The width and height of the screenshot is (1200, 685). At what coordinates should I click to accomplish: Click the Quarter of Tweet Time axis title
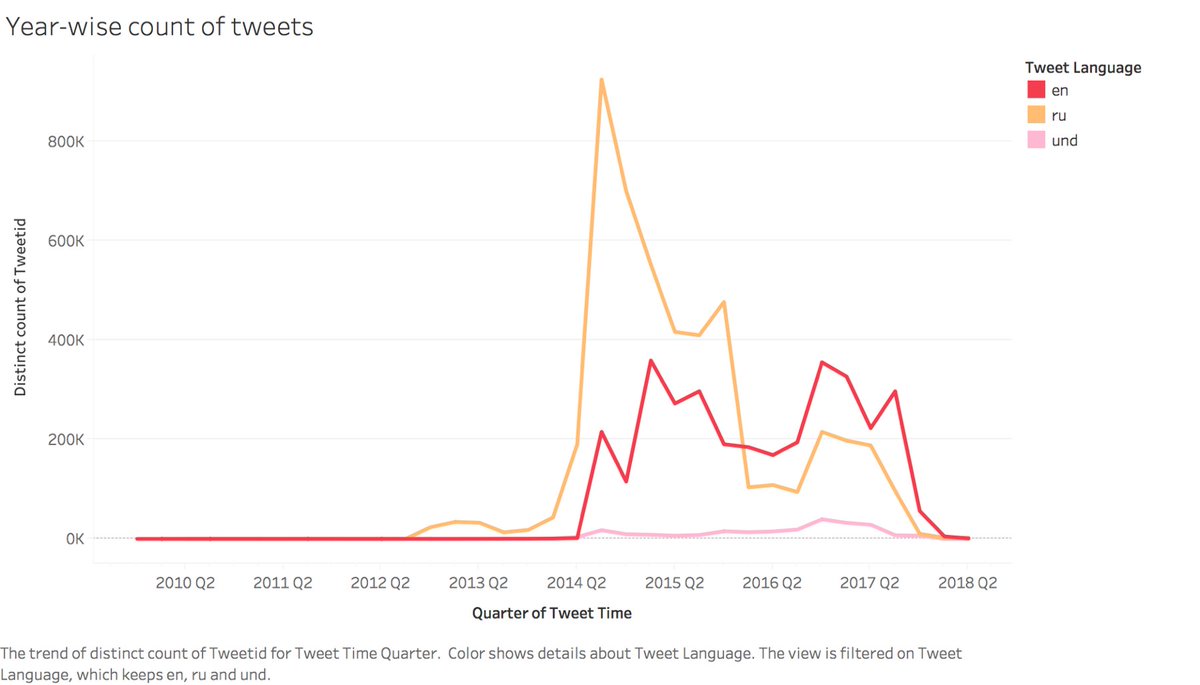(x=552, y=613)
